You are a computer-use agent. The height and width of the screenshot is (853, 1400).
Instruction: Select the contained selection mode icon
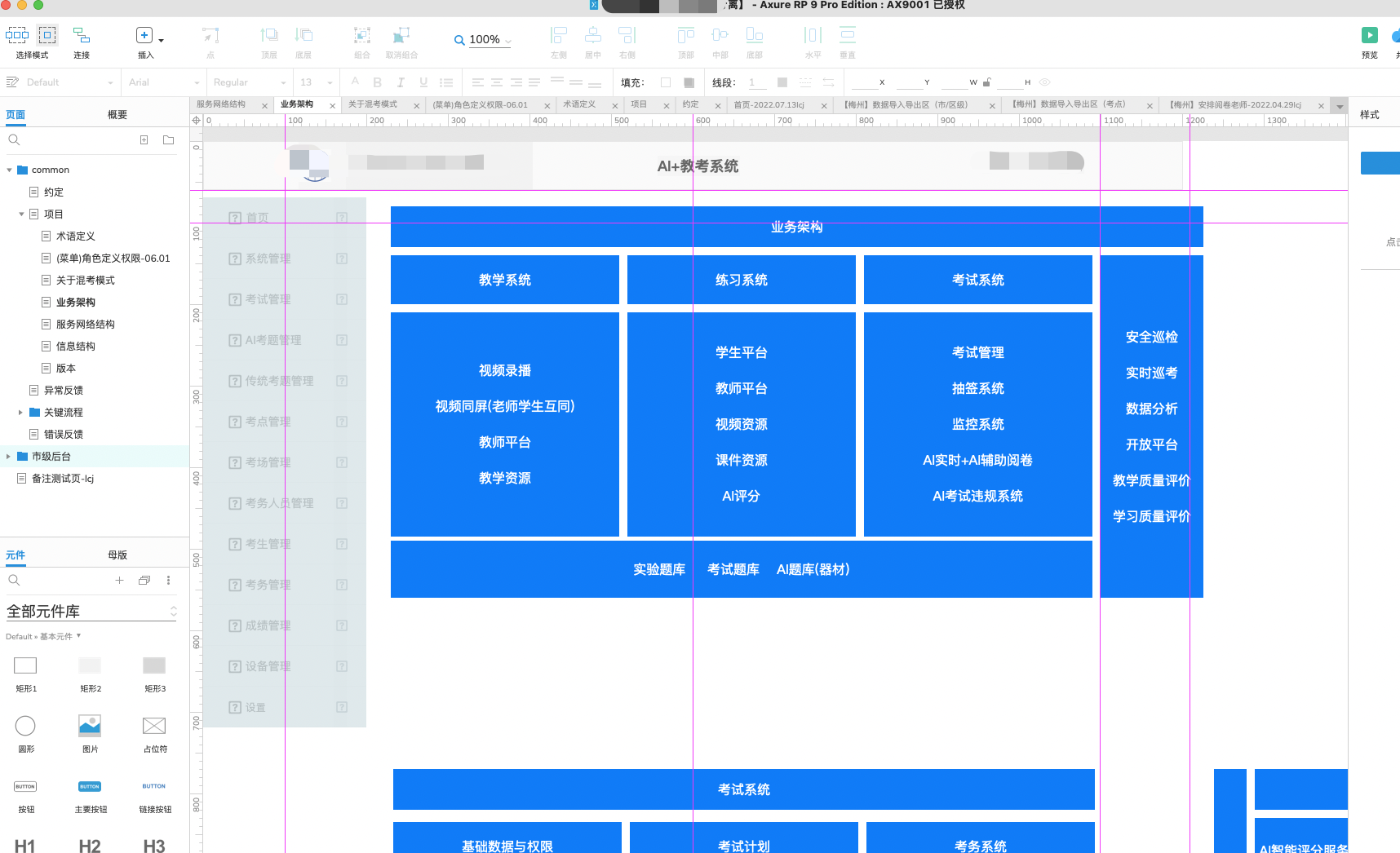[x=47, y=35]
